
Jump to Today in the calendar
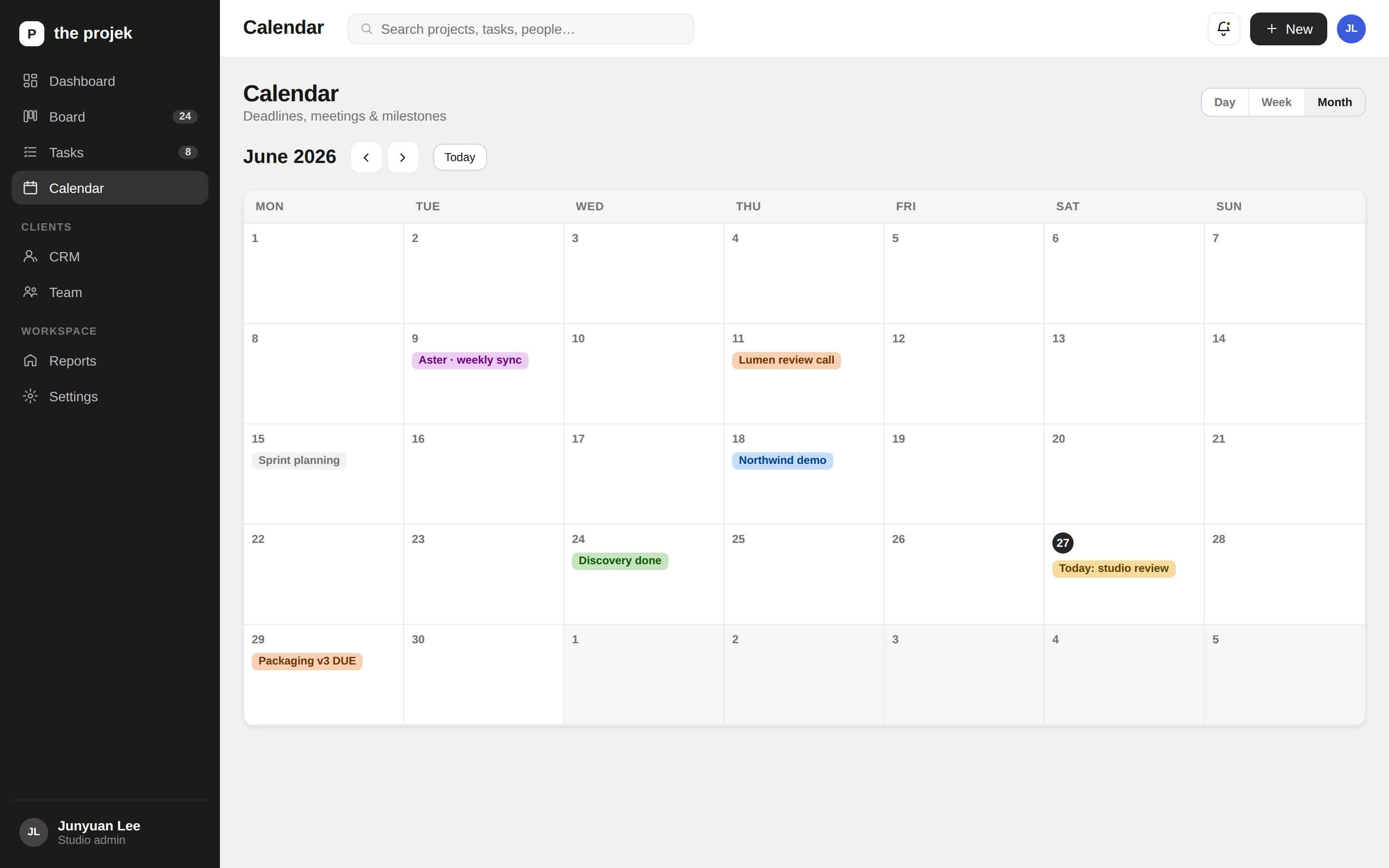(x=460, y=157)
